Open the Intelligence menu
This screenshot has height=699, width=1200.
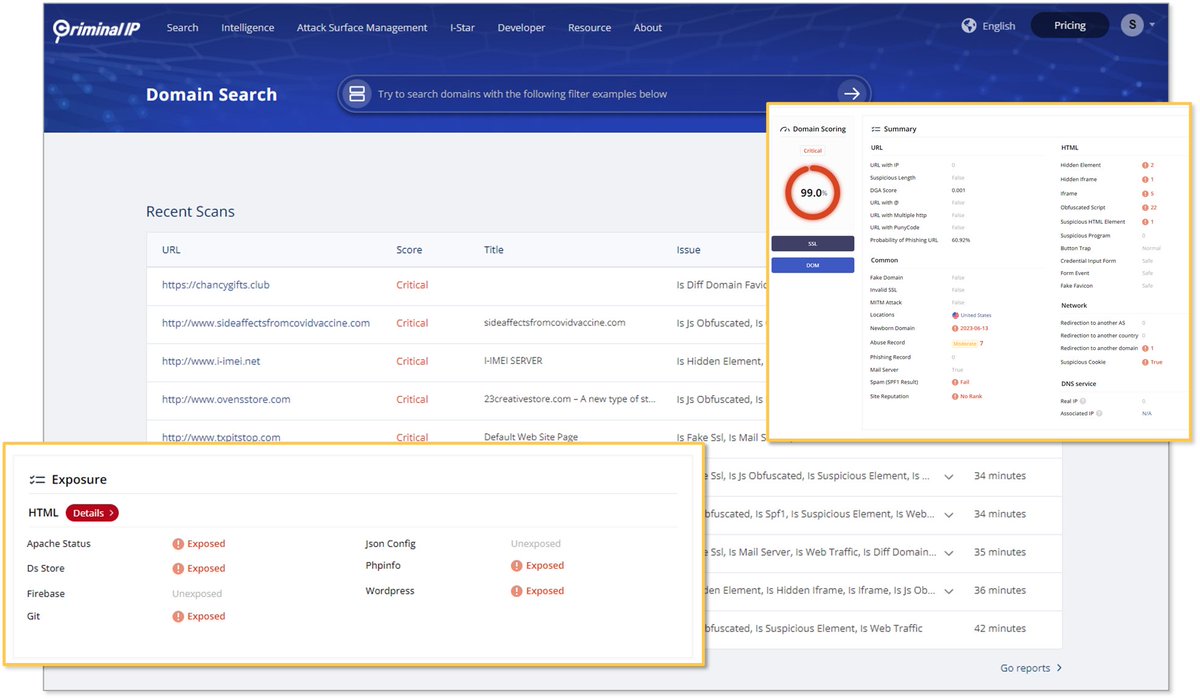pyautogui.click(x=248, y=28)
